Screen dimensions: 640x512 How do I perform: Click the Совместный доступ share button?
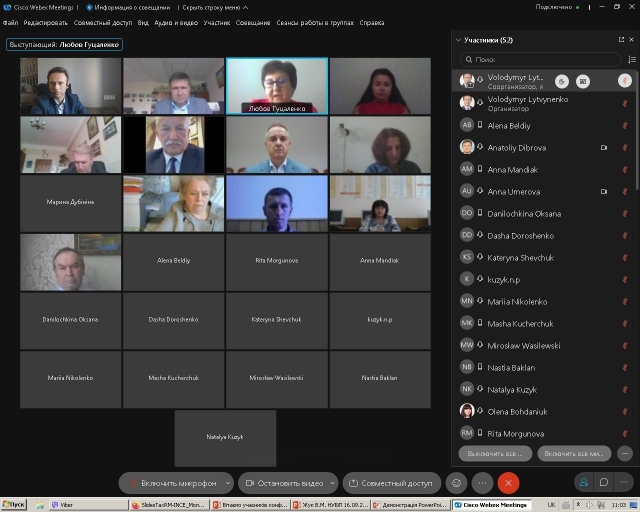pyautogui.click(x=391, y=482)
